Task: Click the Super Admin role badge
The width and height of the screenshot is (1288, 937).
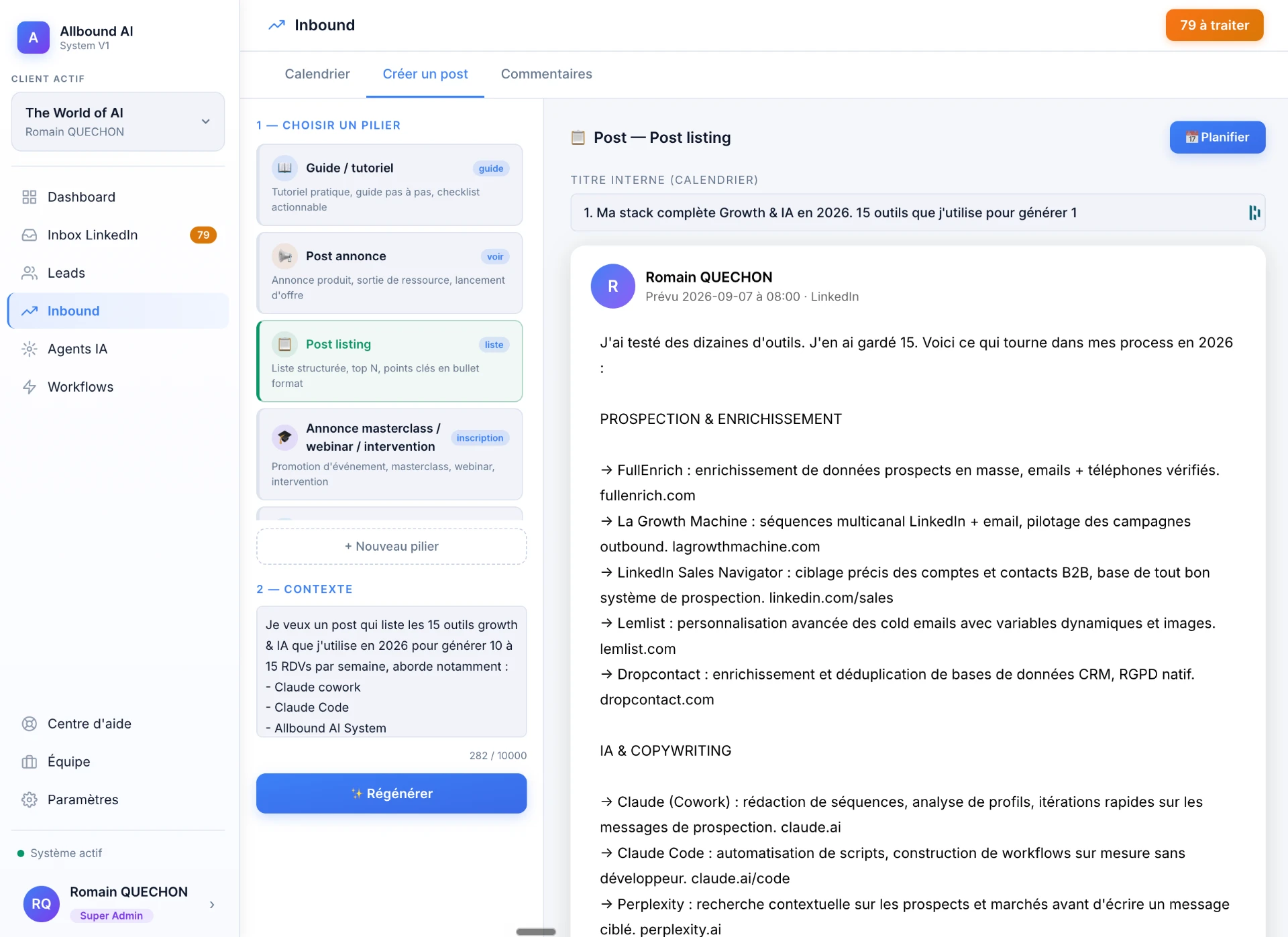Action: point(111,916)
